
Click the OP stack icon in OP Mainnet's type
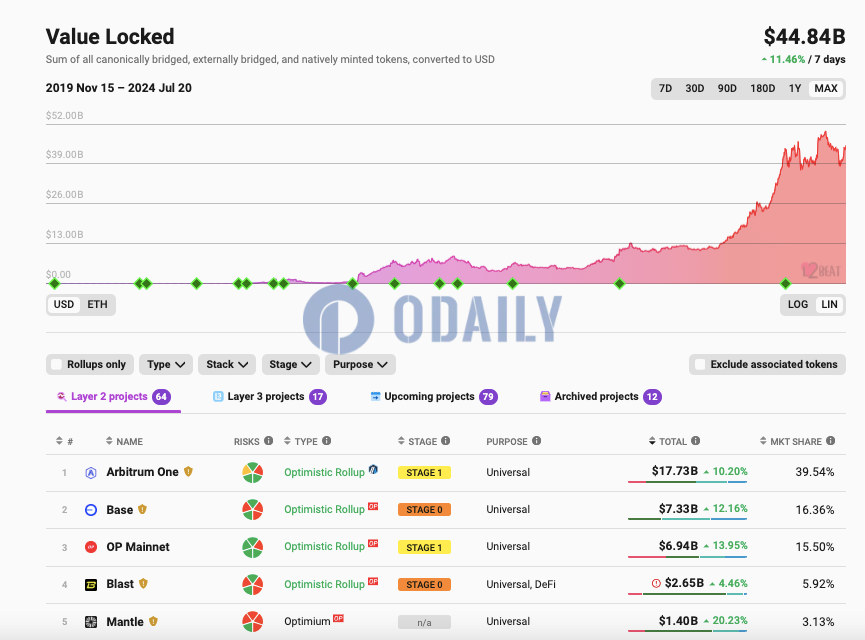click(373, 543)
